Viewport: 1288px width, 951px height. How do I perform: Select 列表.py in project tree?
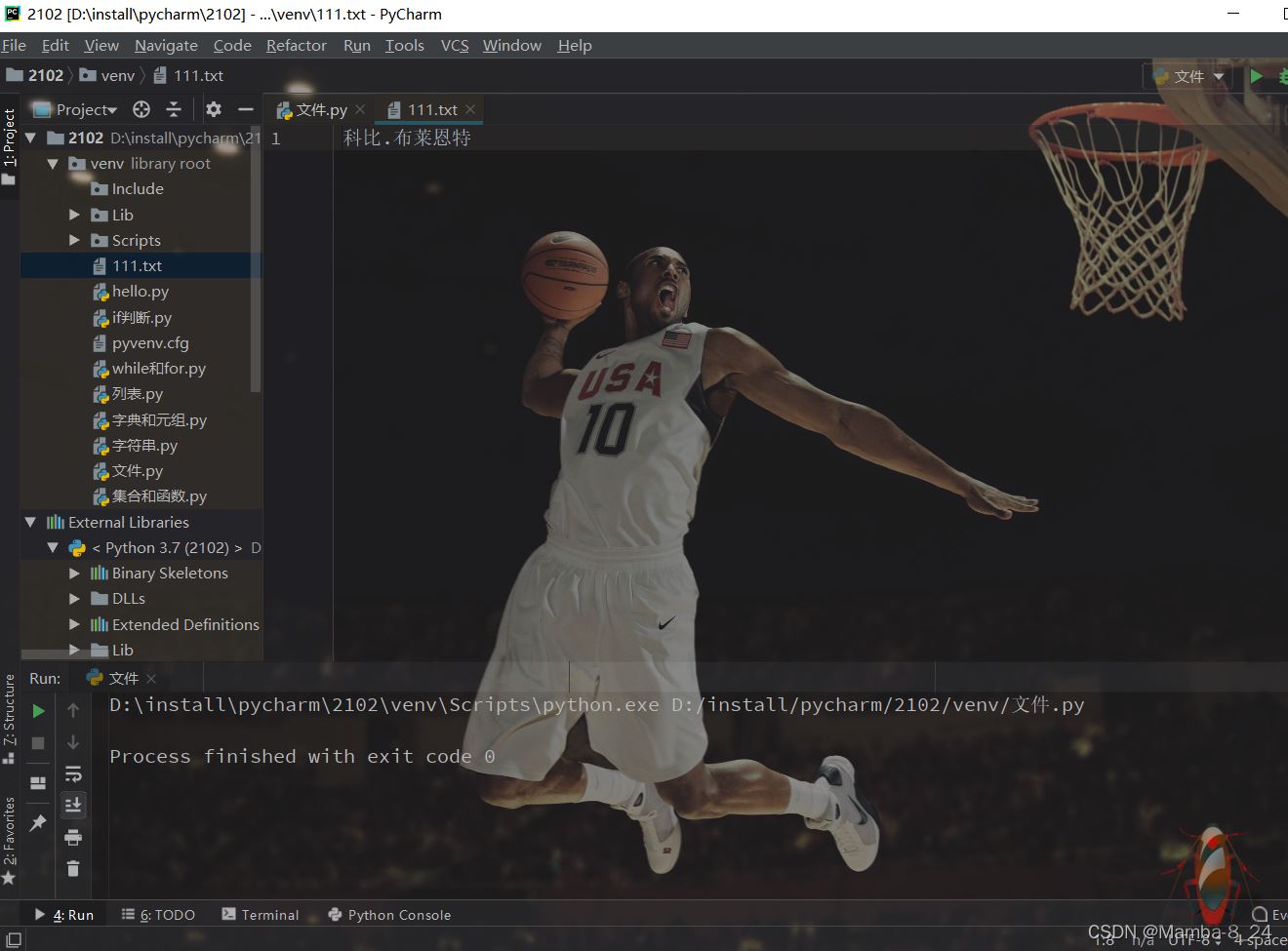coord(138,394)
